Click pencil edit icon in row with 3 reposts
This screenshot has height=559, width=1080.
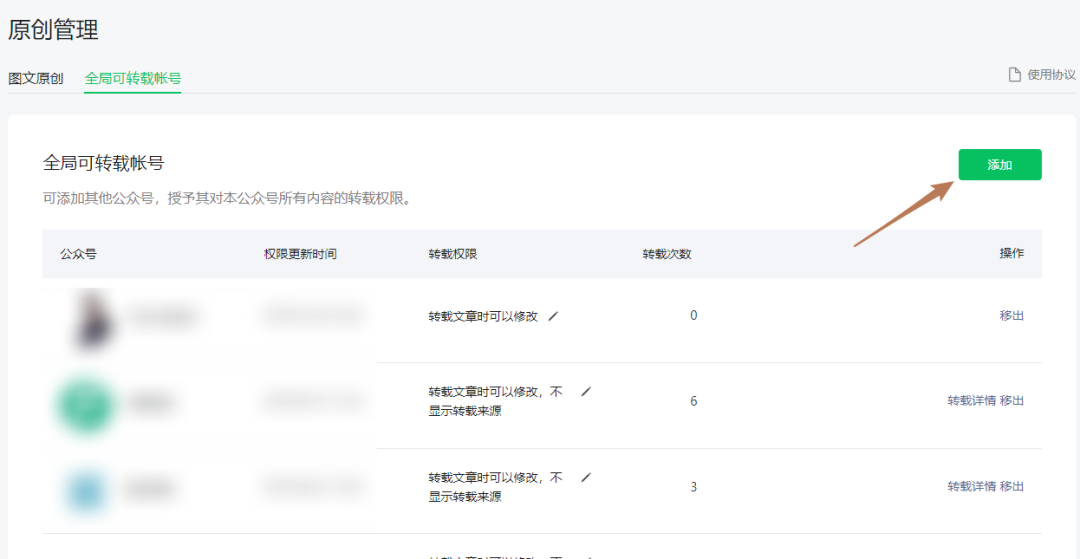coord(586,478)
